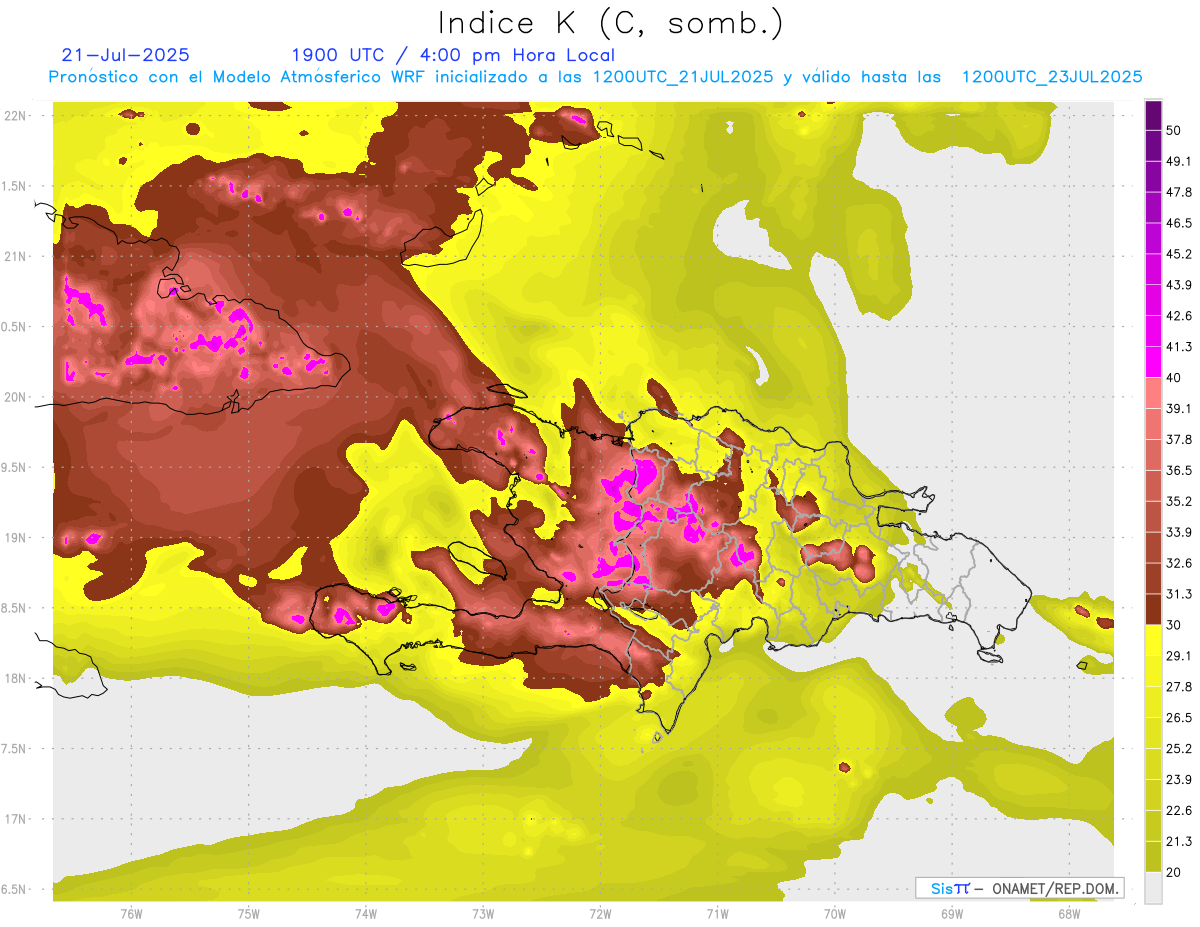The image size is (1200, 927).
Task: Pick the gray colorbar swatch below 20
Action: pos(1153,887)
